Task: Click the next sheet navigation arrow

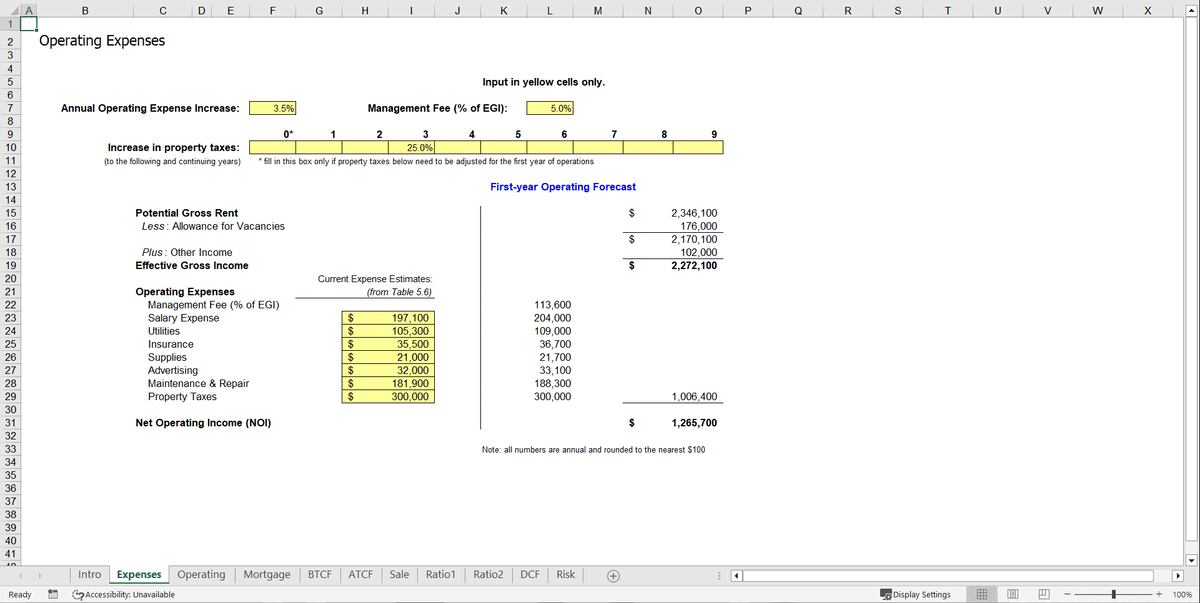Action: (38, 574)
